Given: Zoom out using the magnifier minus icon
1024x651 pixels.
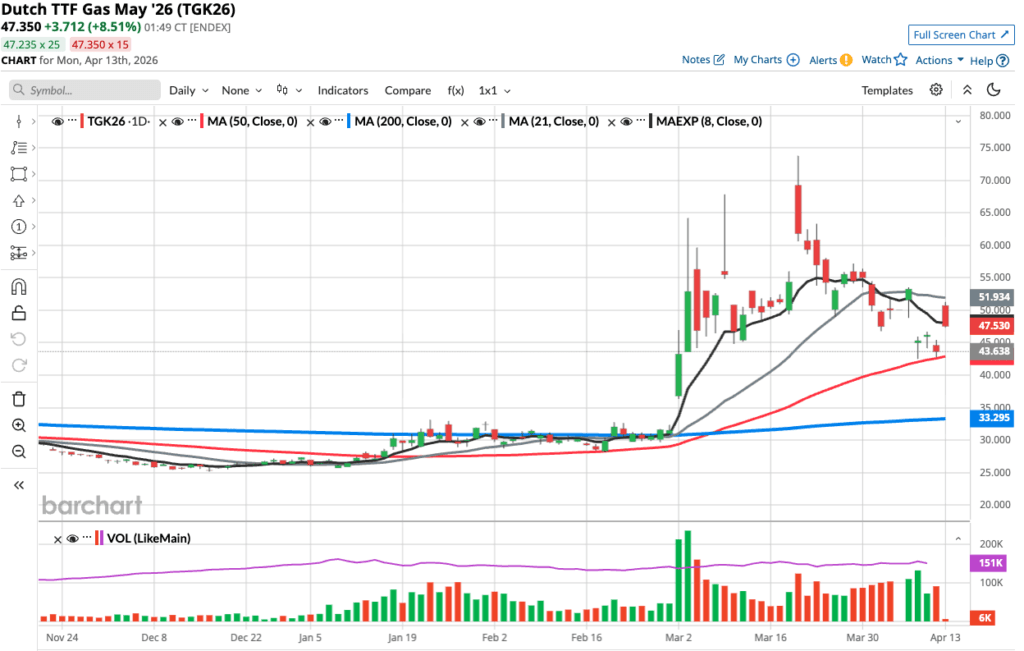Looking at the screenshot, I should coord(18,451).
